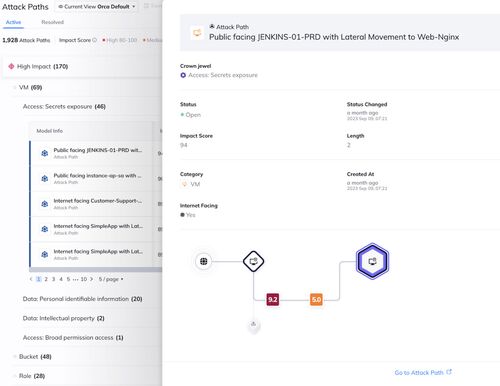This screenshot has height=386, width=500.
Task: Click the Impact Score value 94
Action: click(x=184, y=145)
